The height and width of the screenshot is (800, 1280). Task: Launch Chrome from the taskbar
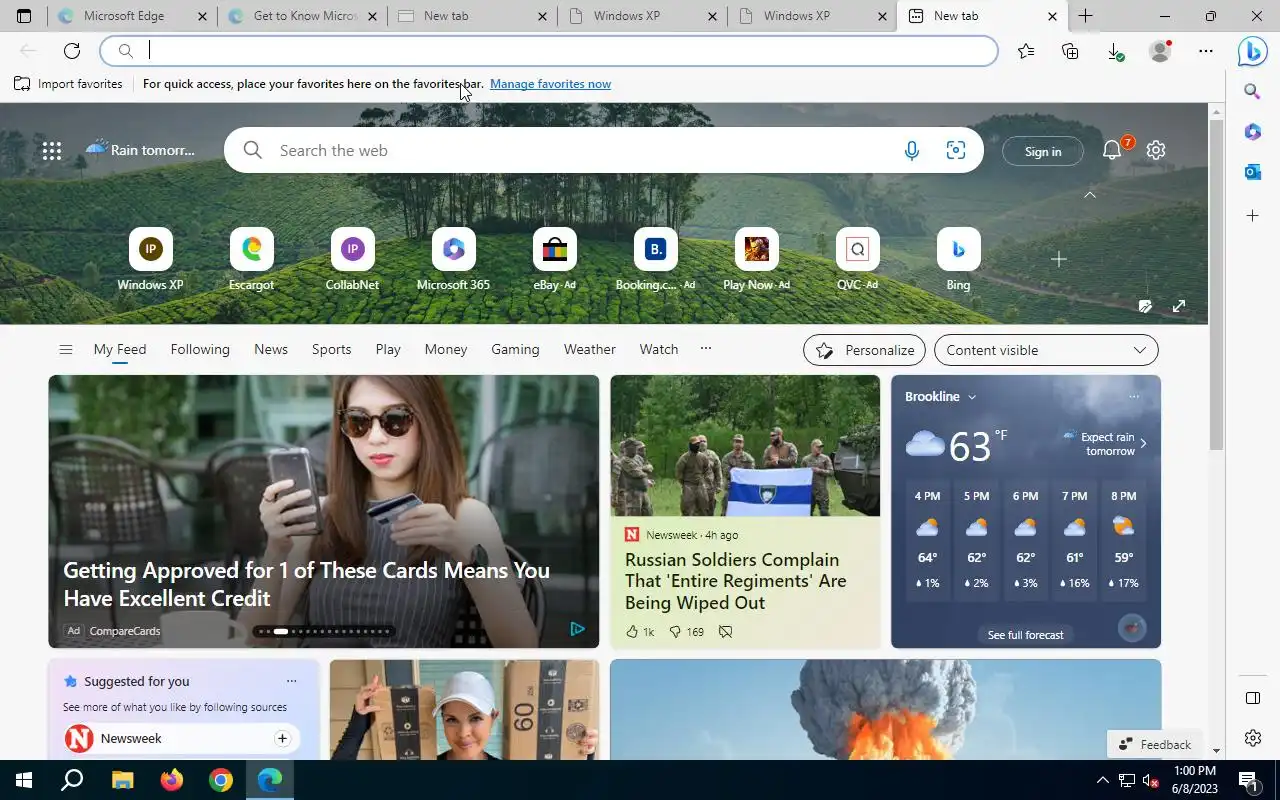pyautogui.click(x=221, y=780)
